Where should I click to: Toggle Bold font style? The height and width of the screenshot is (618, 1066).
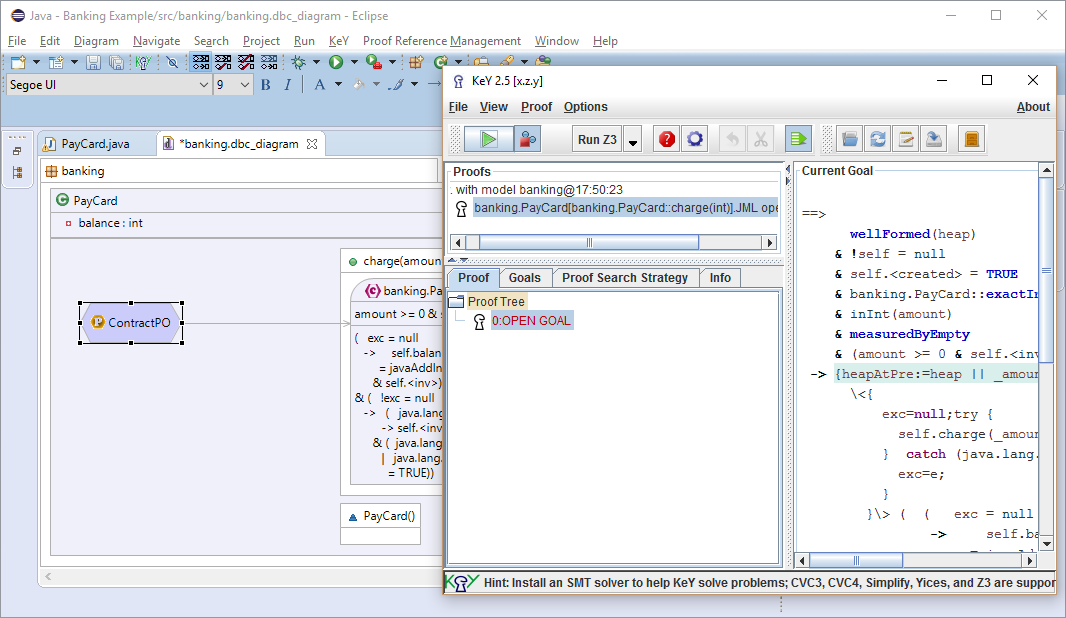tap(266, 85)
